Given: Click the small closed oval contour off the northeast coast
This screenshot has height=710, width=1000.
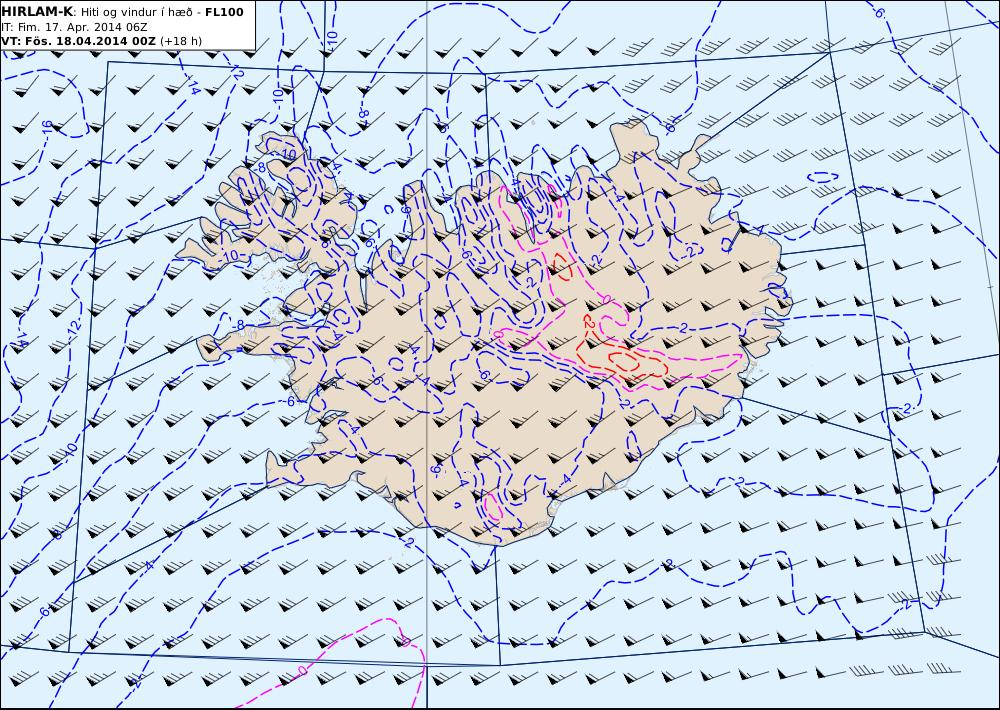Looking at the screenshot, I should 823,177.
